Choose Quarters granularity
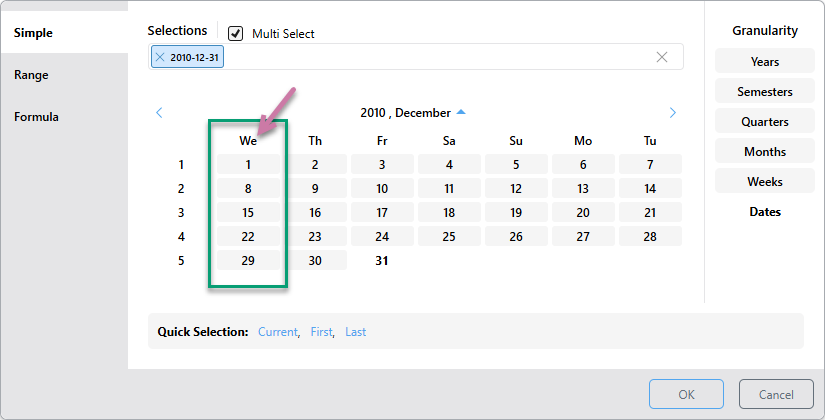 [764, 122]
